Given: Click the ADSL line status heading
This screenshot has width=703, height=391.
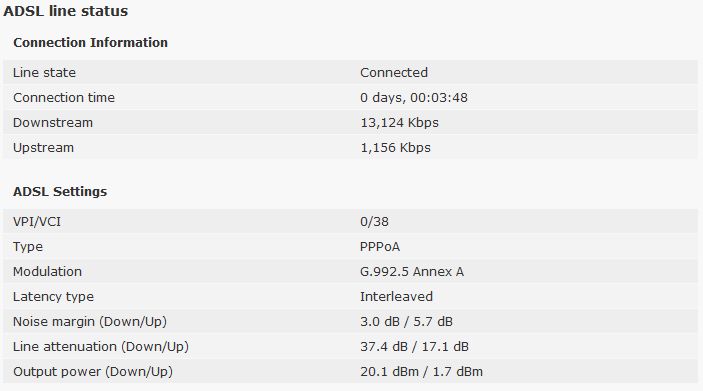Looking at the screenshot, I should (65, 11).
